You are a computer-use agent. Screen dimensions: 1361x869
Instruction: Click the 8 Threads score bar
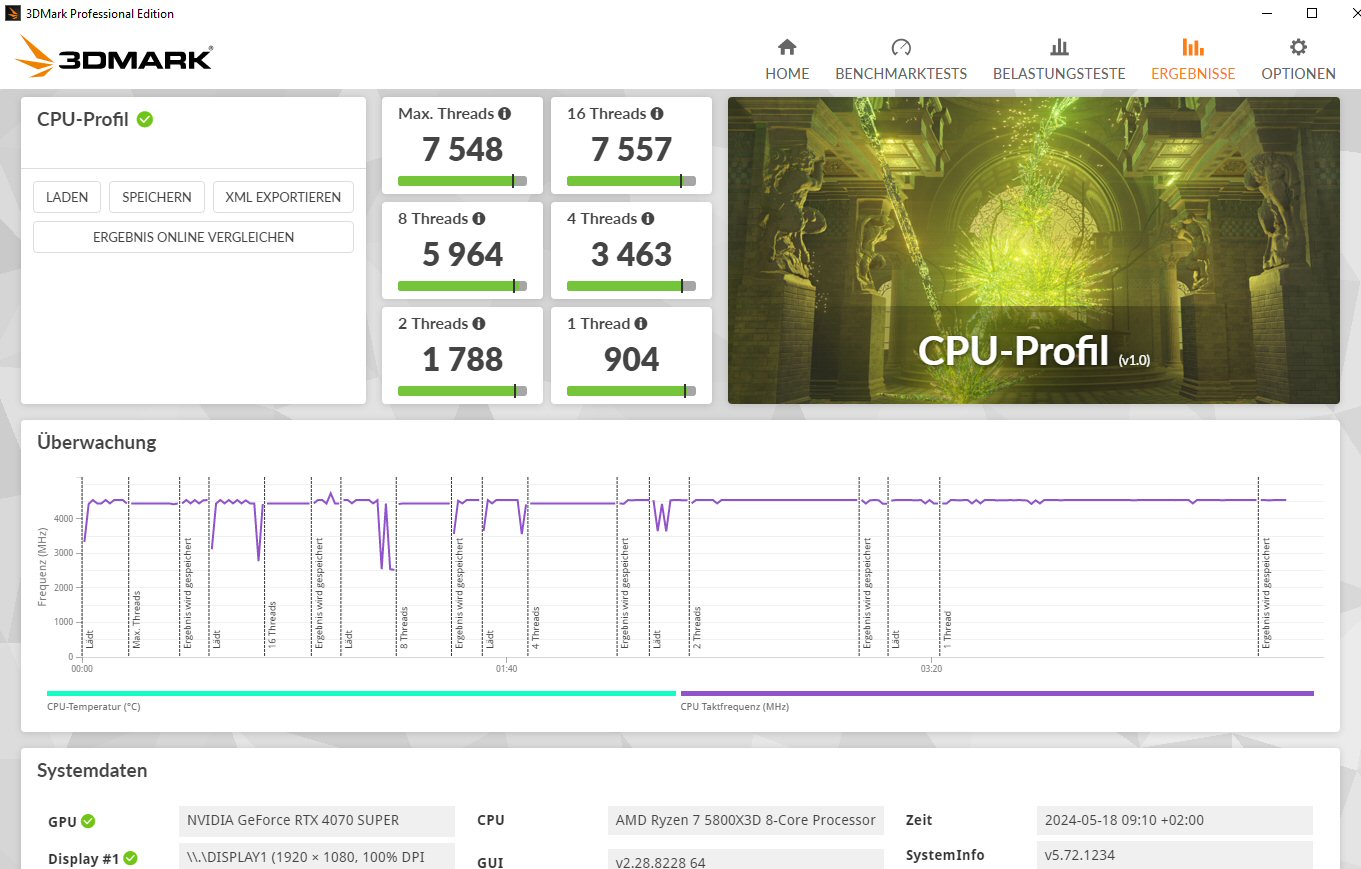point(462,286)
